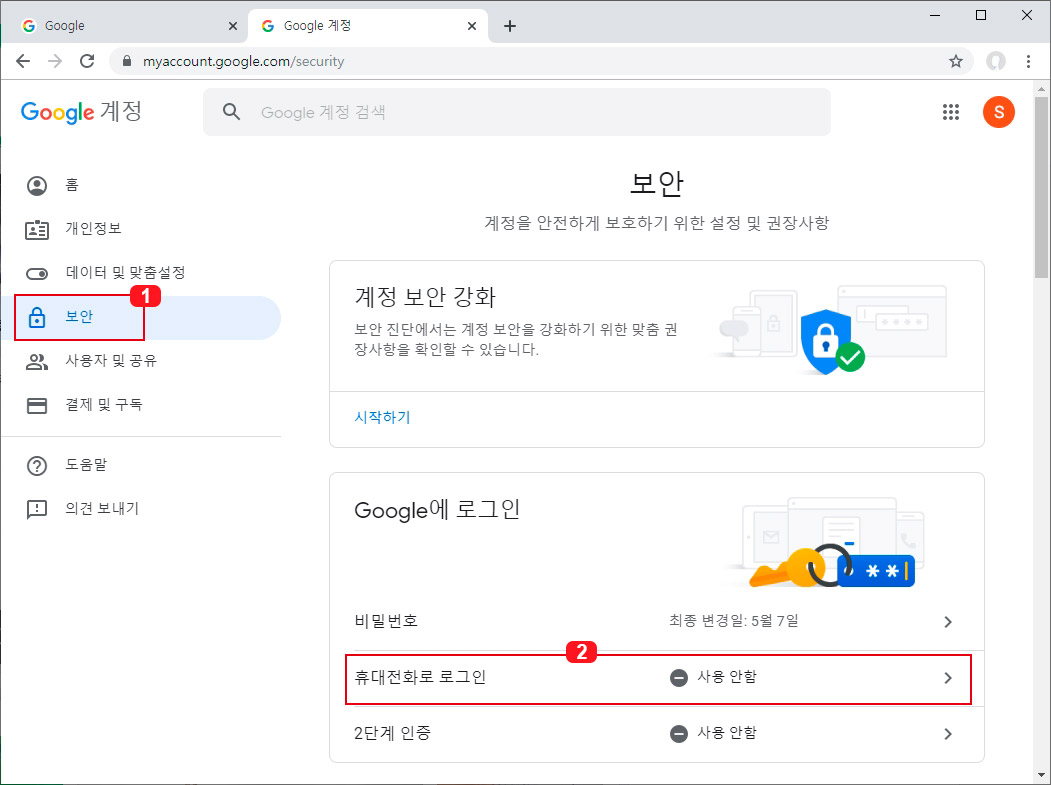Click the Google에 로그인 heading

pyautogui.click(x=437, y=510)
